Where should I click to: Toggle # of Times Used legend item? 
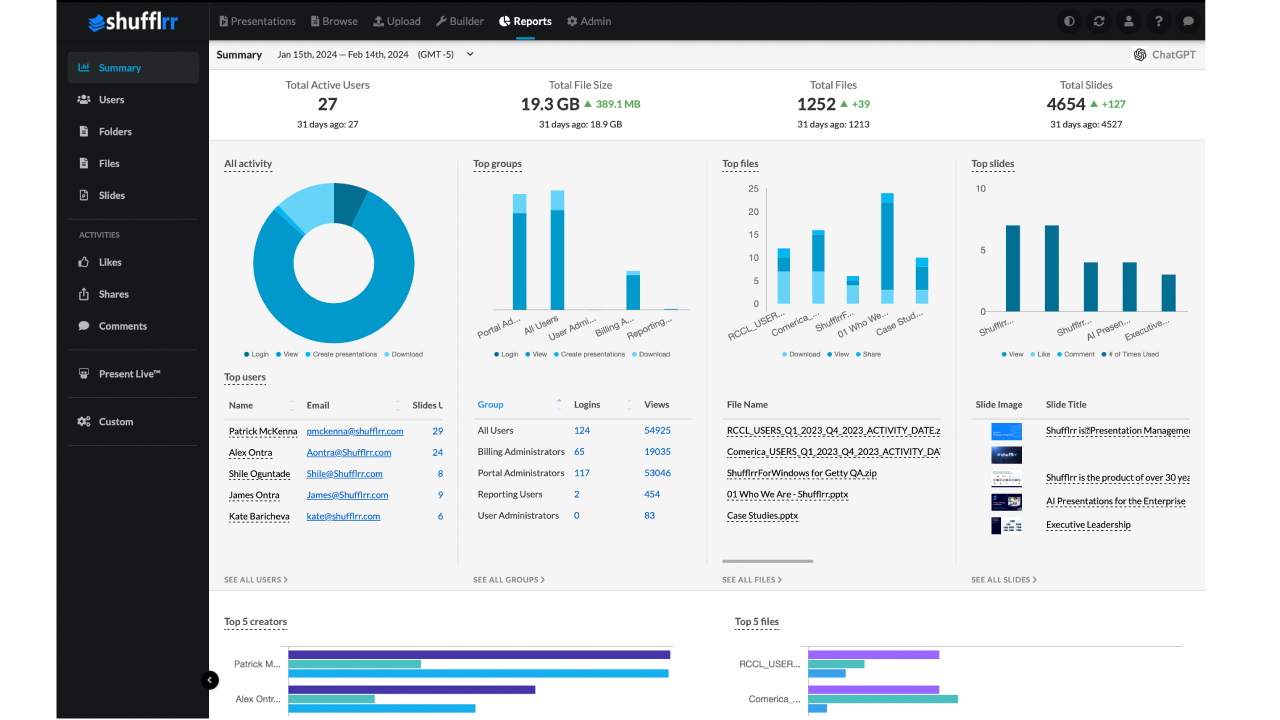coord(1129,354)
